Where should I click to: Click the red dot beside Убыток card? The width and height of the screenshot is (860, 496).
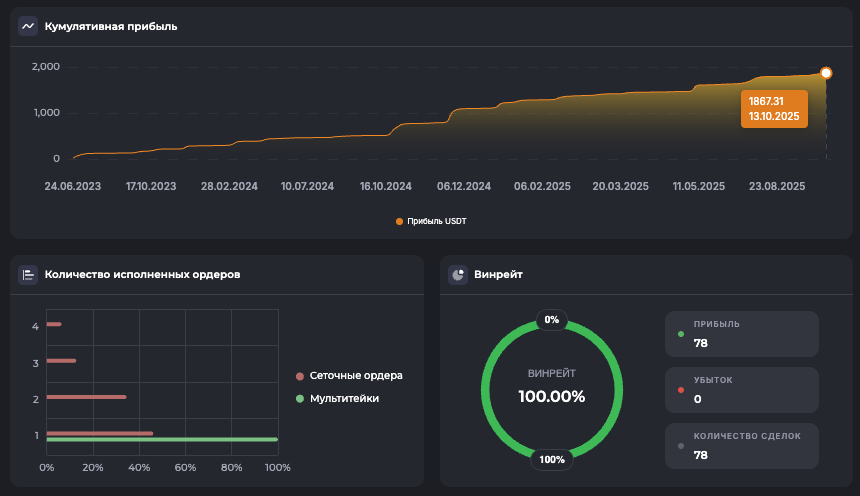(x=681, y=390)
